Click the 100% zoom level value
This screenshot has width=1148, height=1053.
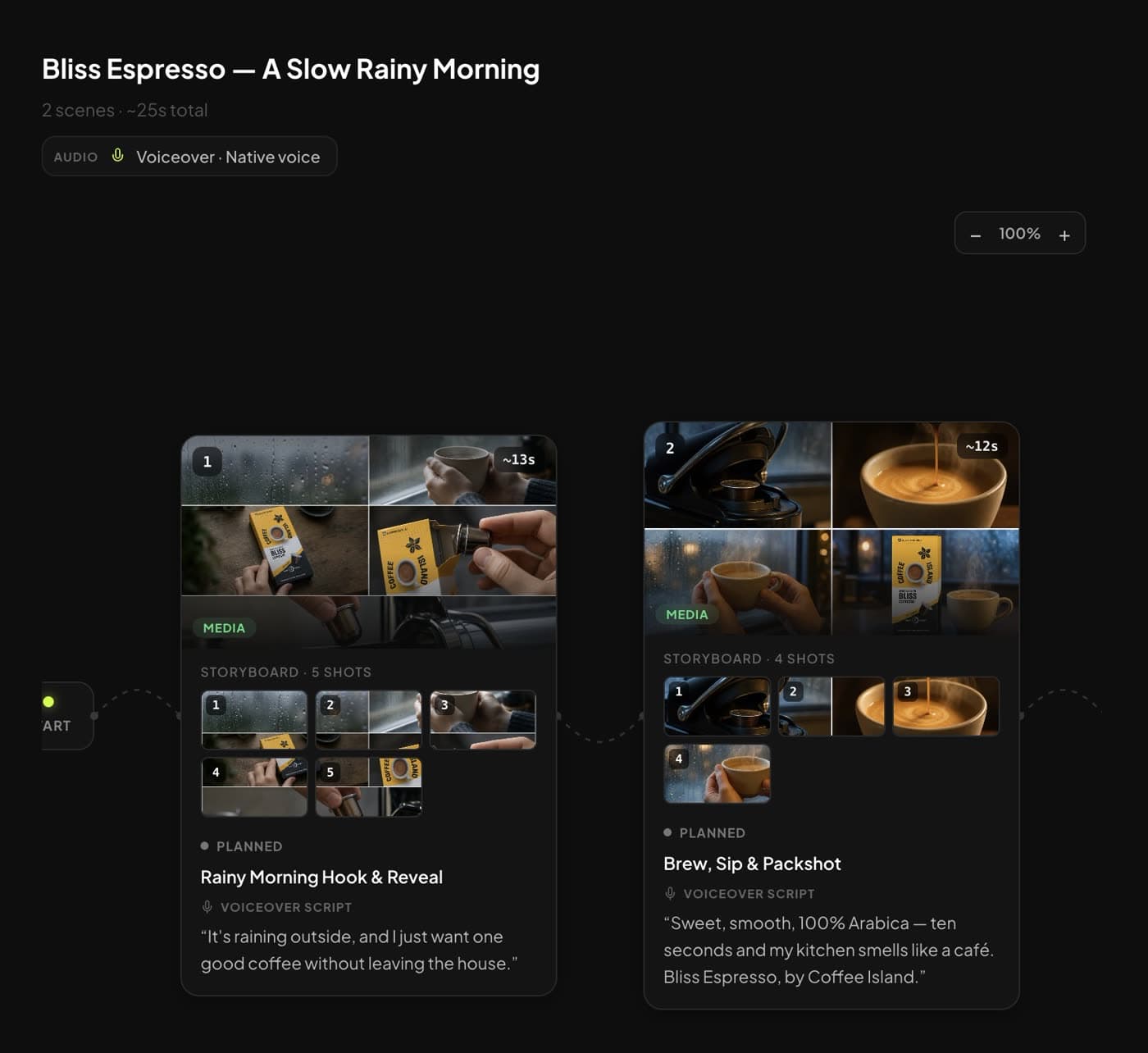pyautogui.click(x=1019, y=234)
